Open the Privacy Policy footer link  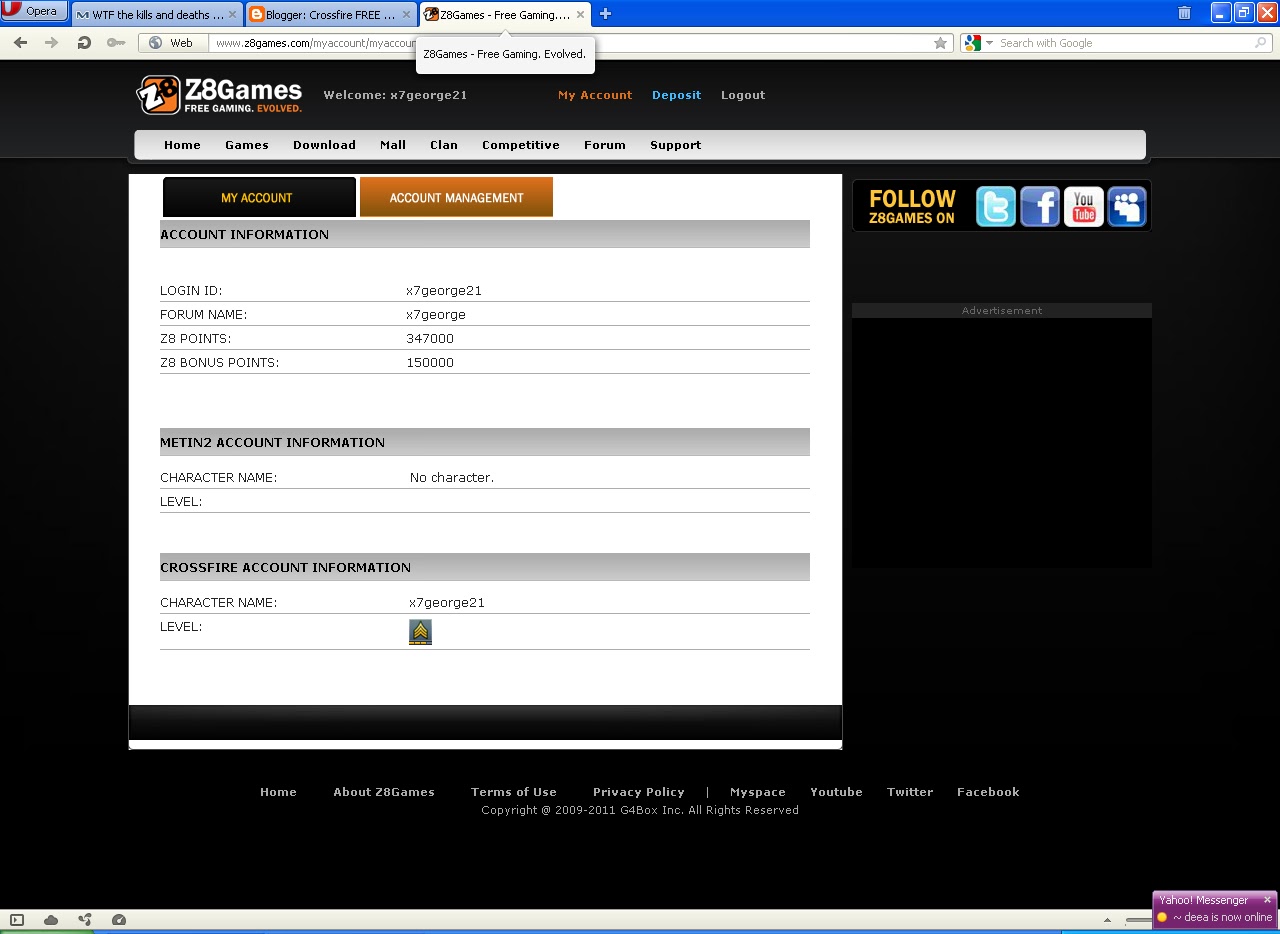click(639, 792)
